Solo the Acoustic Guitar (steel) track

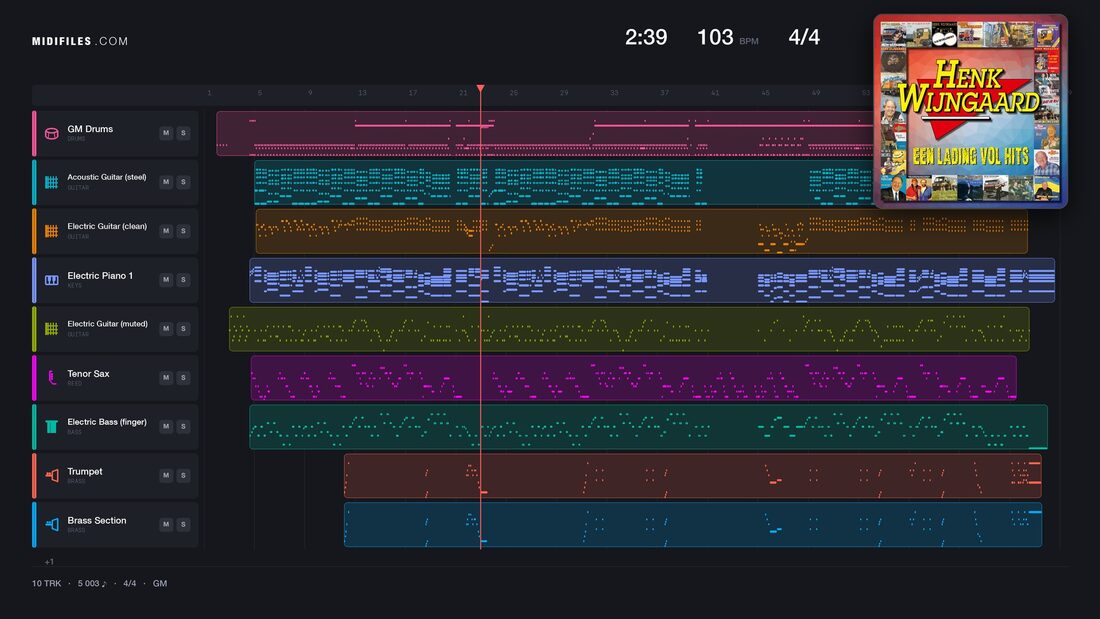tap(183, 182)
